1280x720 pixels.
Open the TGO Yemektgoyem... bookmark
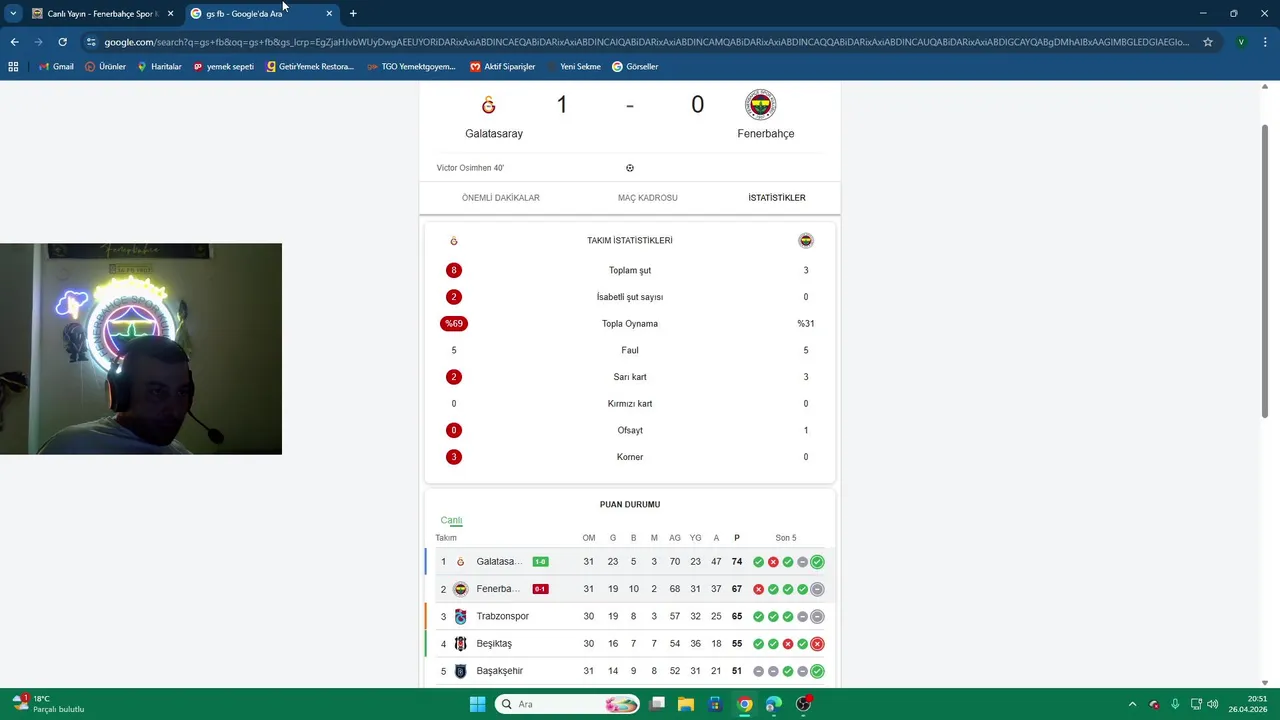pyautogui.click(x=411, y=67)
